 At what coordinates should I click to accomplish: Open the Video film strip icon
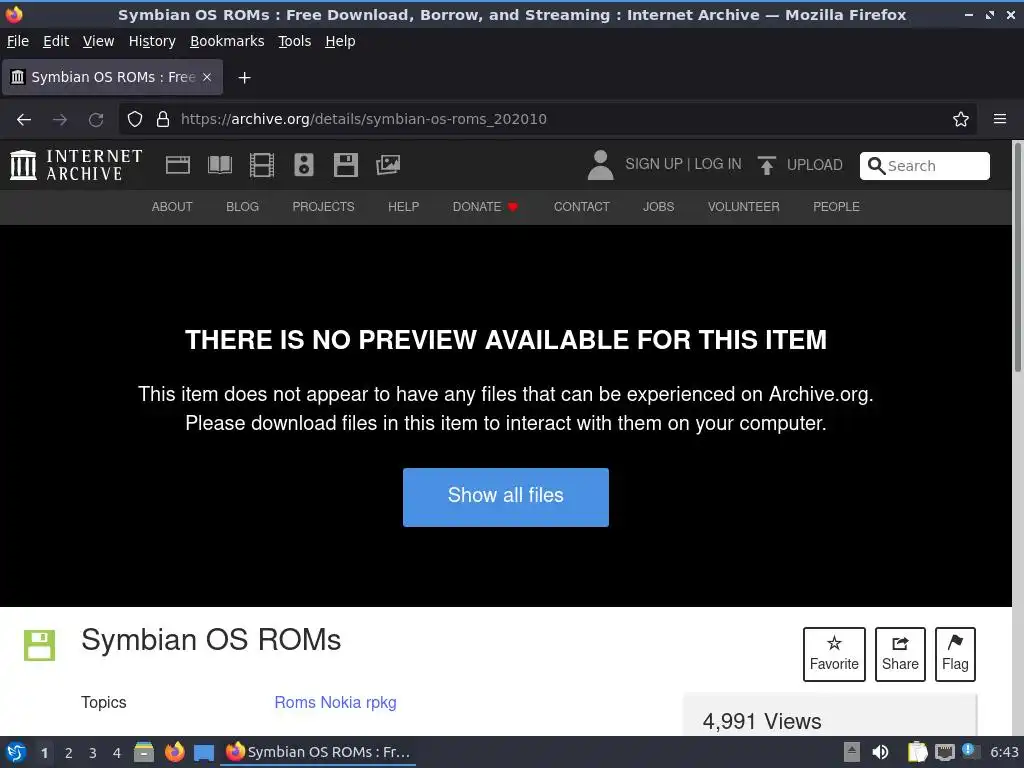click(262, 165)
